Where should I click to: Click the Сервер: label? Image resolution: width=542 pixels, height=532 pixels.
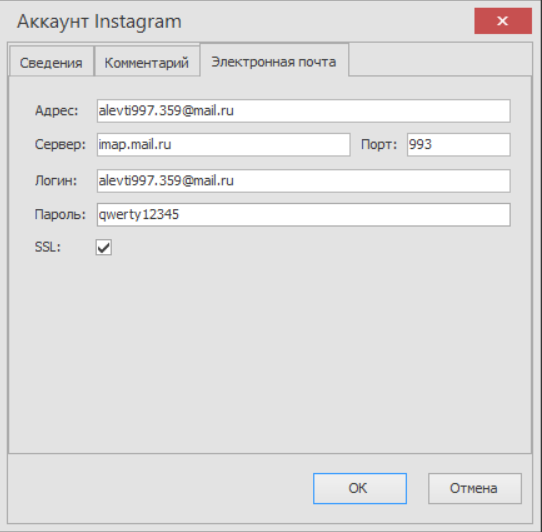pos(60,144)
